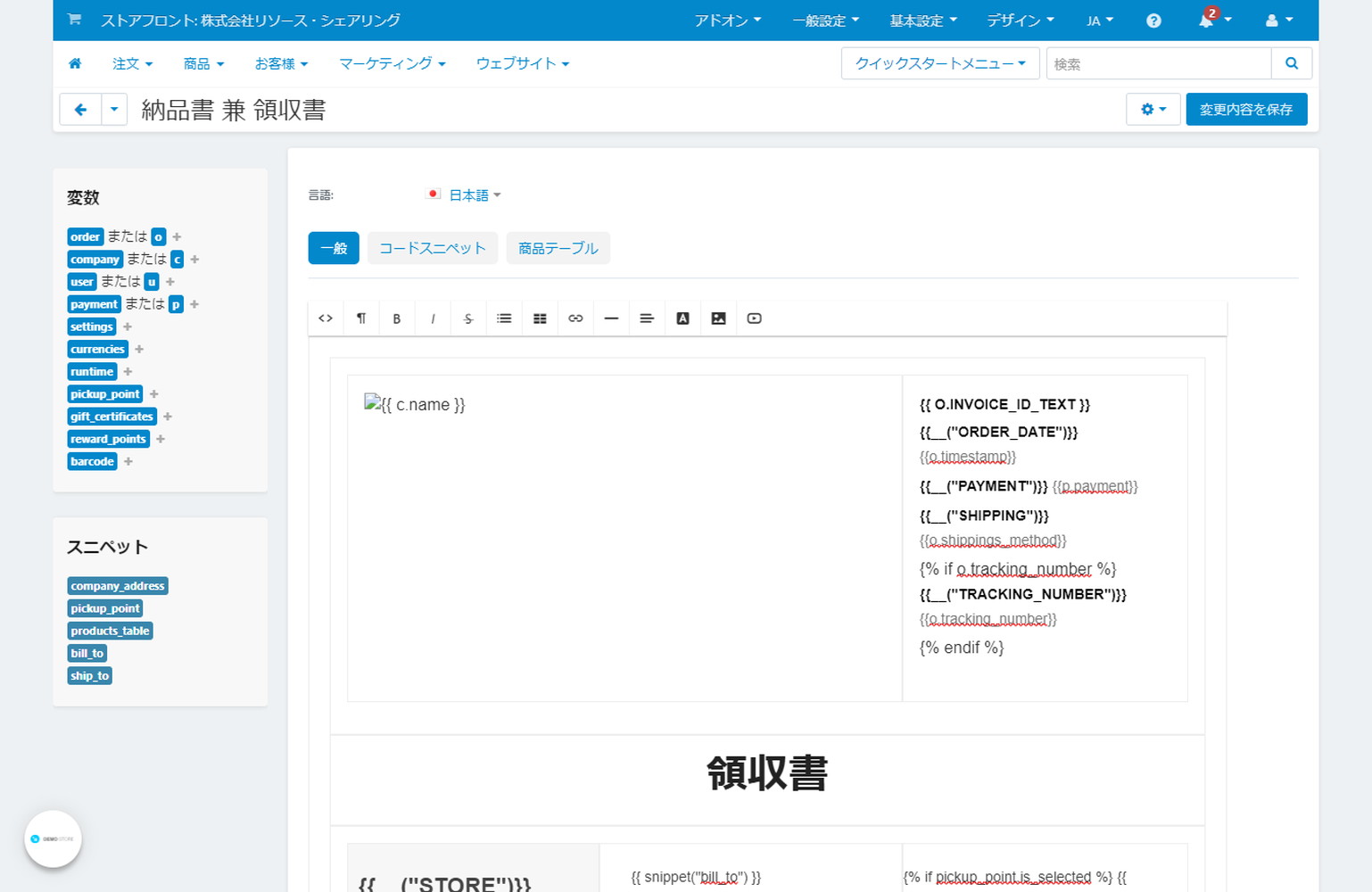Insert a link from editor toolbar

pos(575,318)
